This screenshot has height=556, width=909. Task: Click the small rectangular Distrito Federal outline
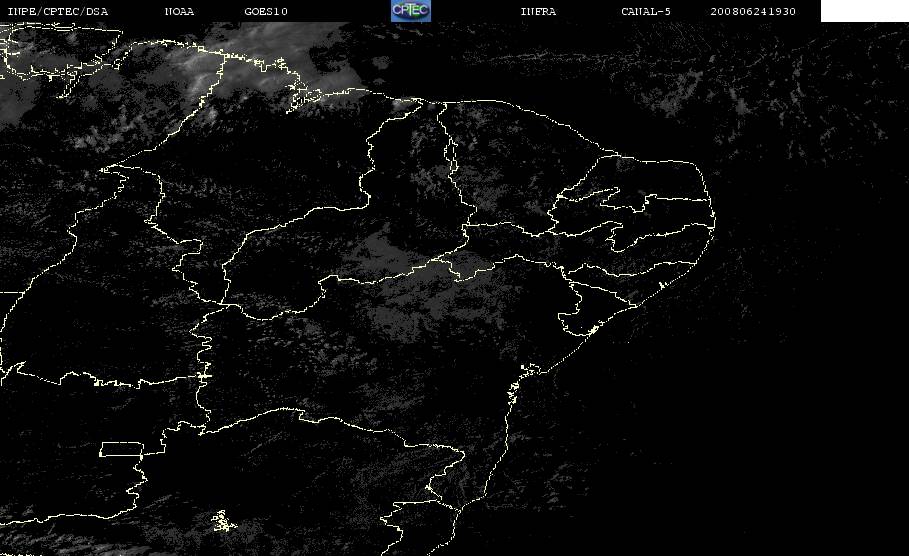(122, 449)
